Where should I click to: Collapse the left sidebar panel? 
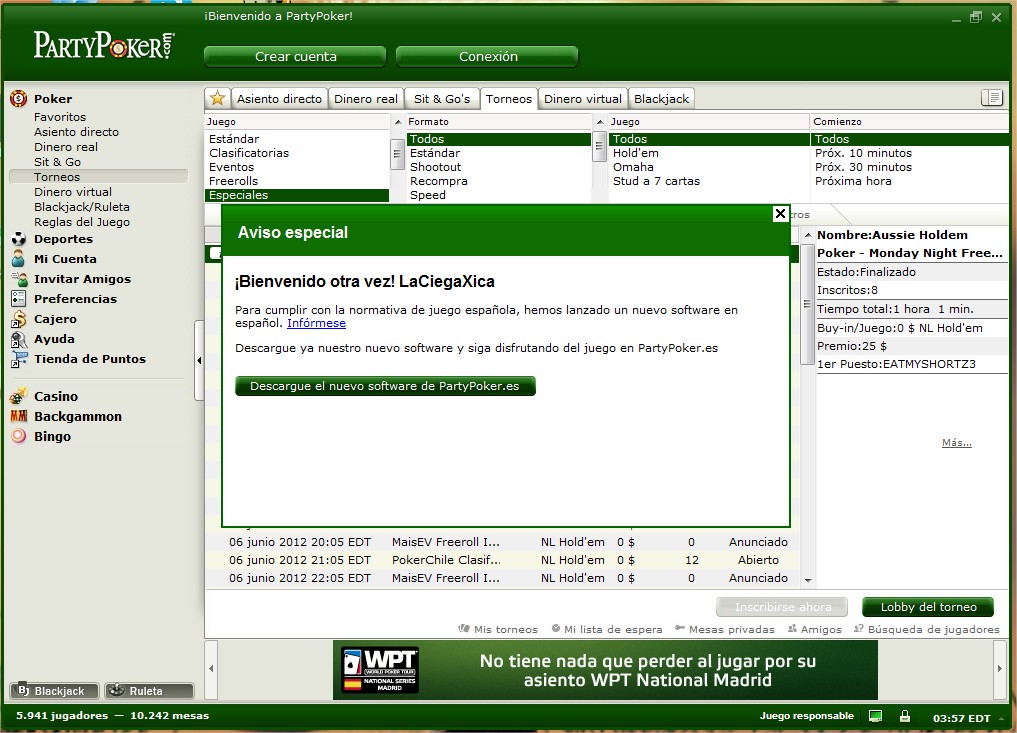199,360
